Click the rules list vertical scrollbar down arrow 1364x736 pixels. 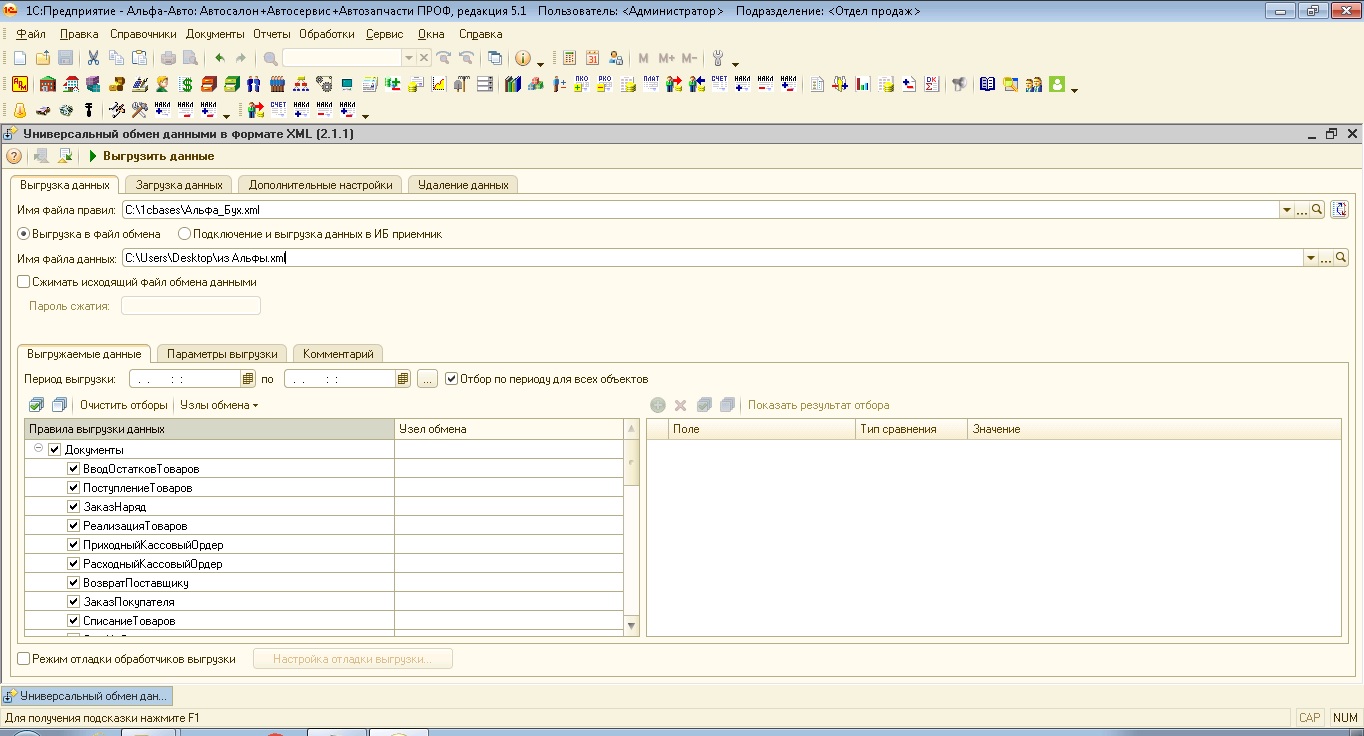[631, 626]
